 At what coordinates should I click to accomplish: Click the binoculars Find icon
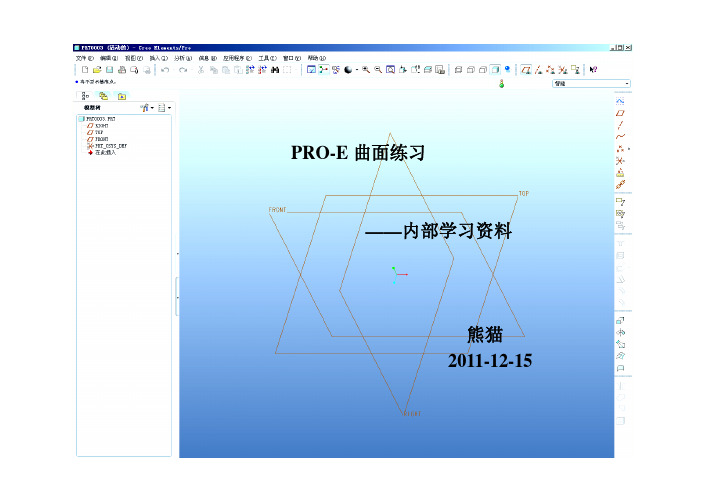[x=275, y=70]
